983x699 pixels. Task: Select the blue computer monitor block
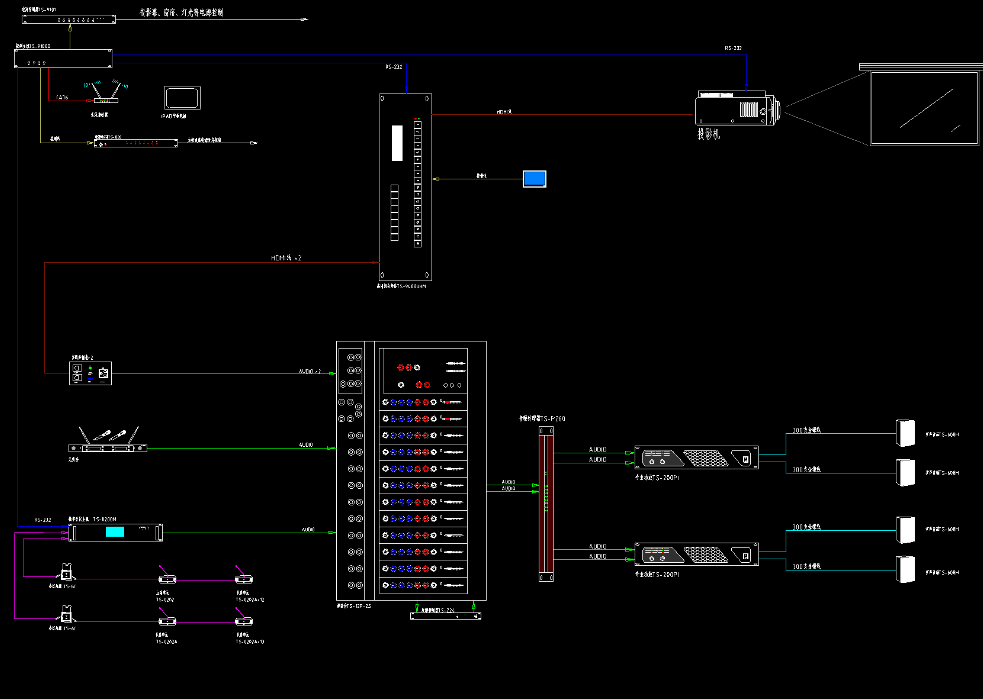click(535, 179)
